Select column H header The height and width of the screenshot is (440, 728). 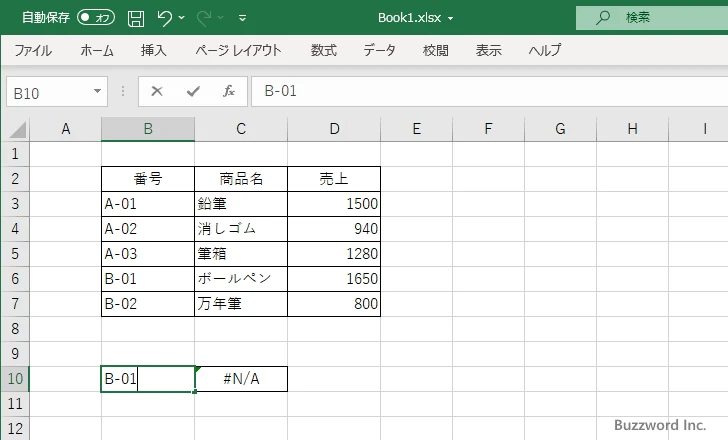coord(632,129)
